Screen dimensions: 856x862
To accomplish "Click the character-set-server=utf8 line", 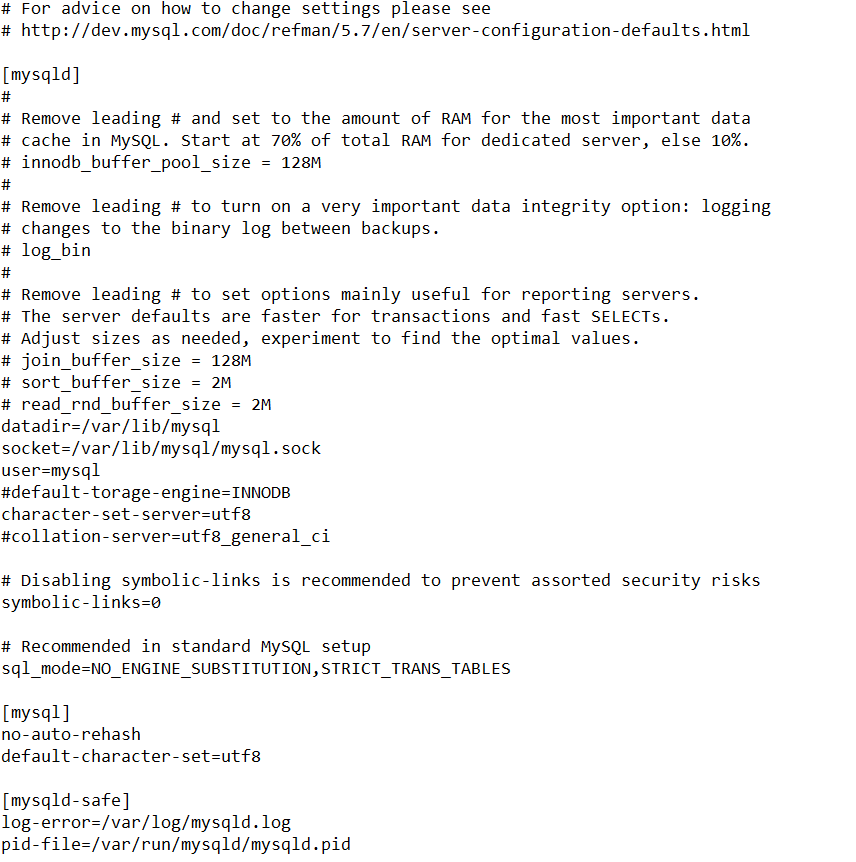I will pos(126,514).
